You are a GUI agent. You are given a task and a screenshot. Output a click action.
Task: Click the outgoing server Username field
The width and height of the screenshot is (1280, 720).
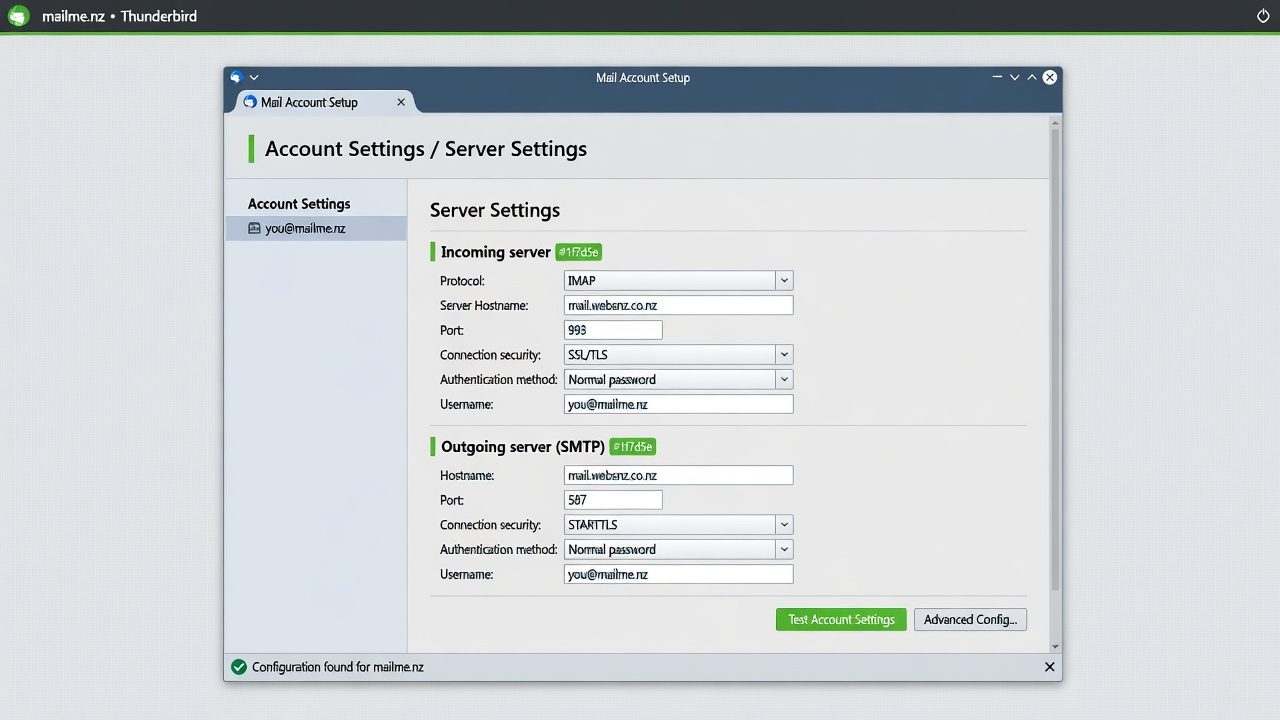(x=678, y=574)
